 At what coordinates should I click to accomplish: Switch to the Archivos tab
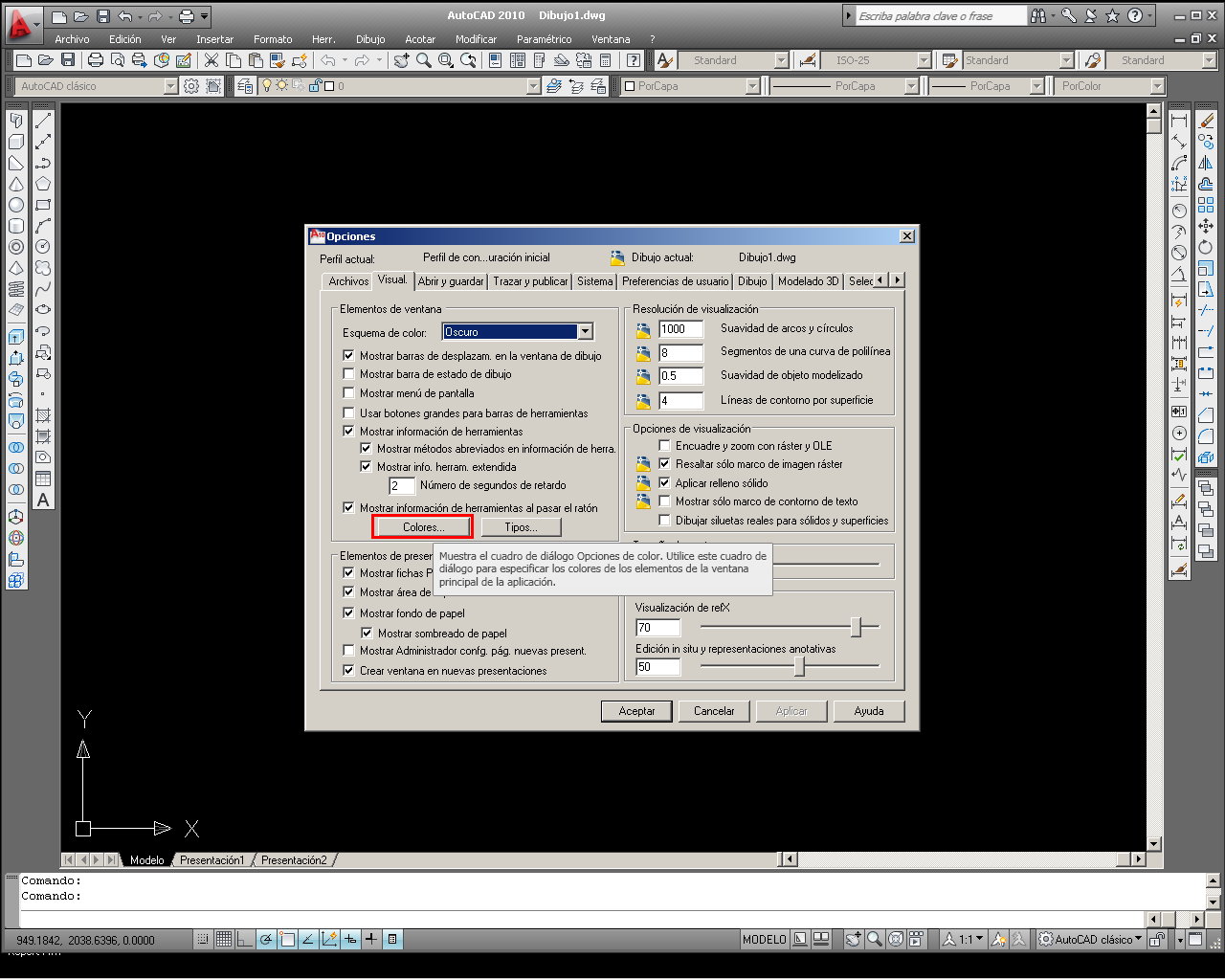(x=348, y=281)
